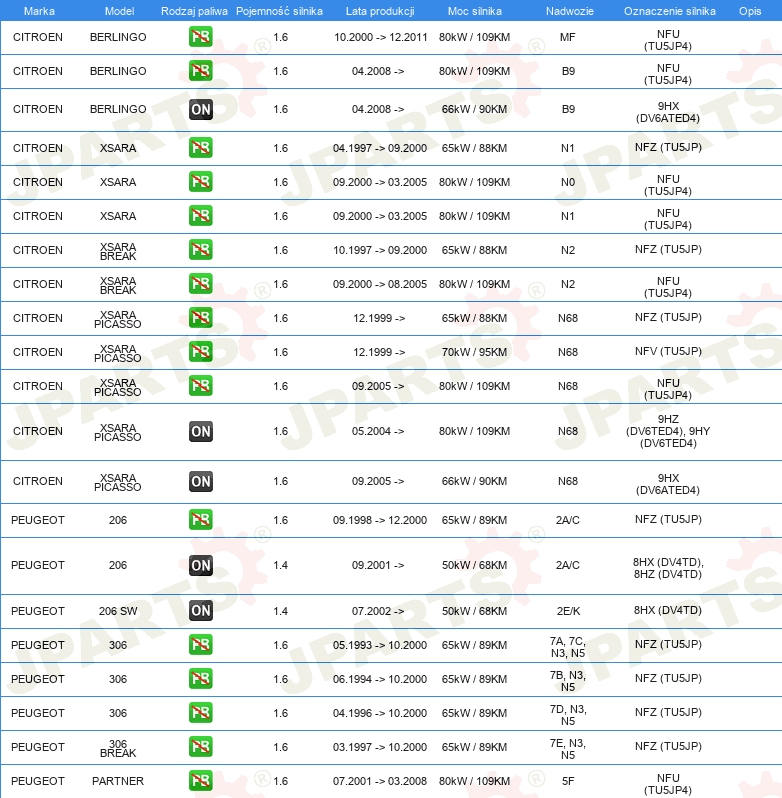Viewport: 782px width, 798px height.
Task: Click diesel ON icon for Peugeot 206 SW row
Action: [x=200, y=611]
